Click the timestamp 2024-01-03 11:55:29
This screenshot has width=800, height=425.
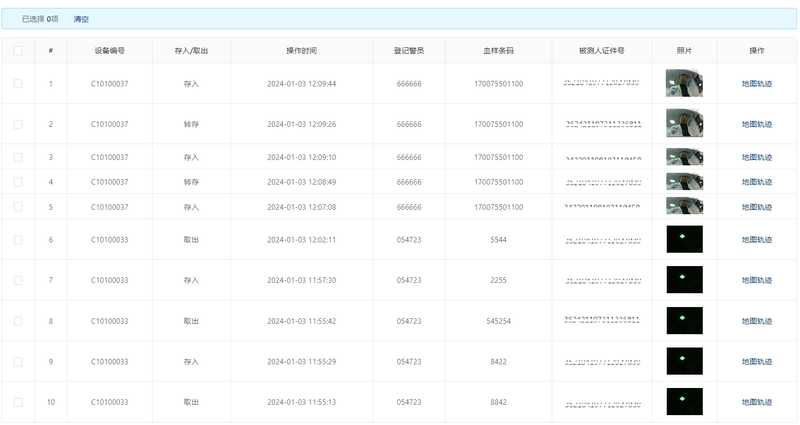point(302,362)
